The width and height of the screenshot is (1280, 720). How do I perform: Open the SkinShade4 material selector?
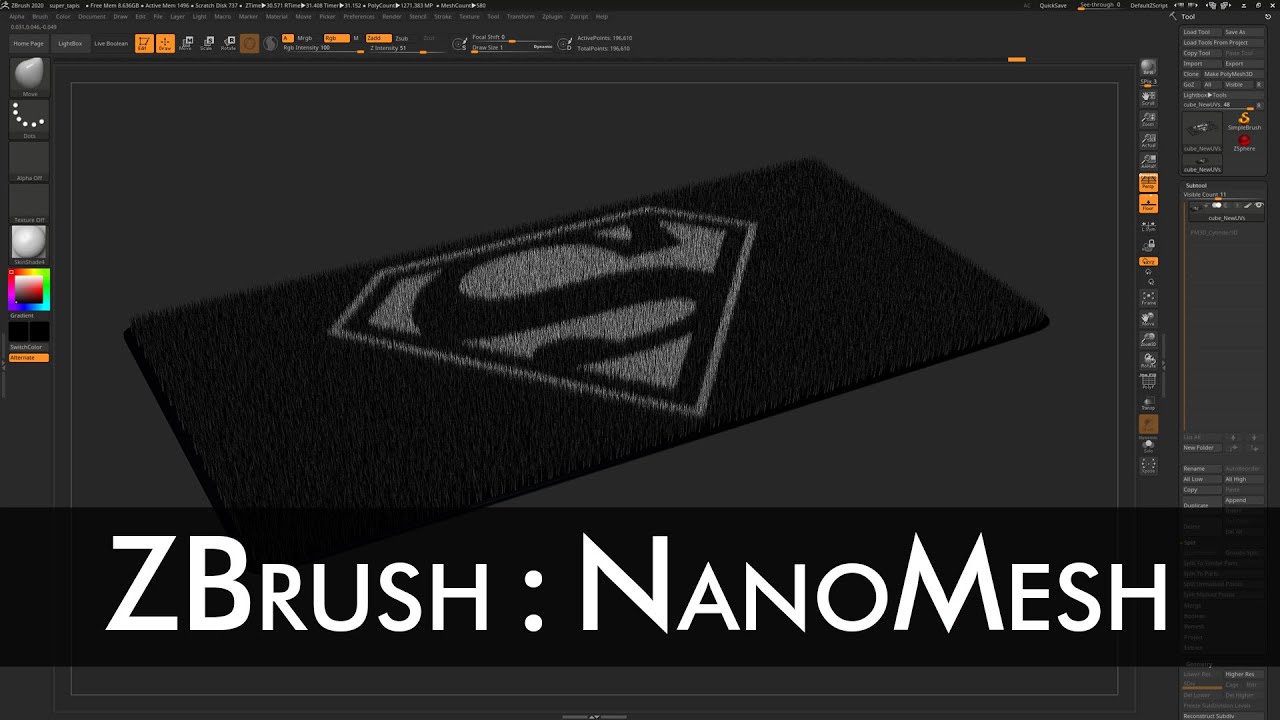(x=29, y=246)
